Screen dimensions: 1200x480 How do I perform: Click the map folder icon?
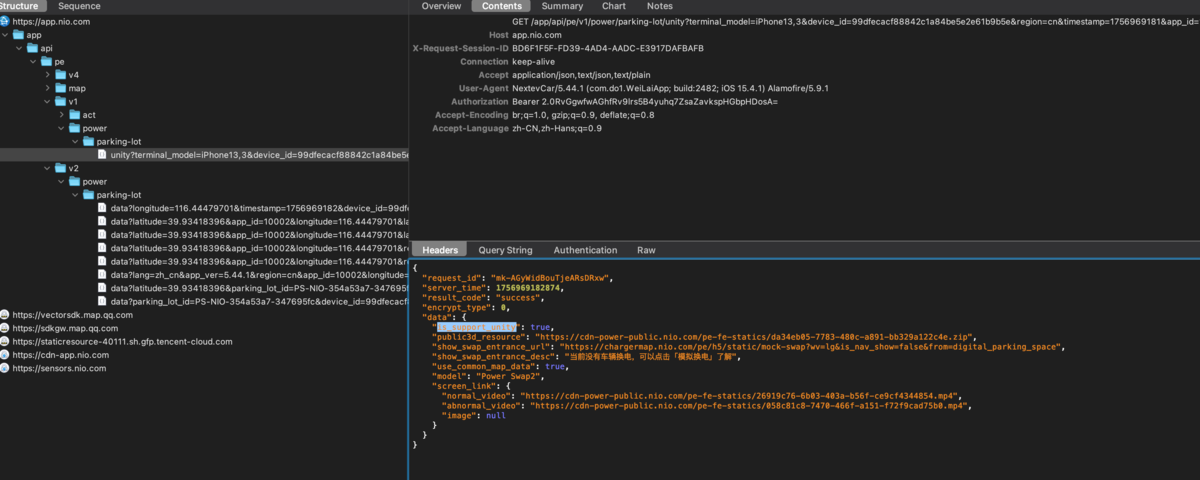coord(61,88)
